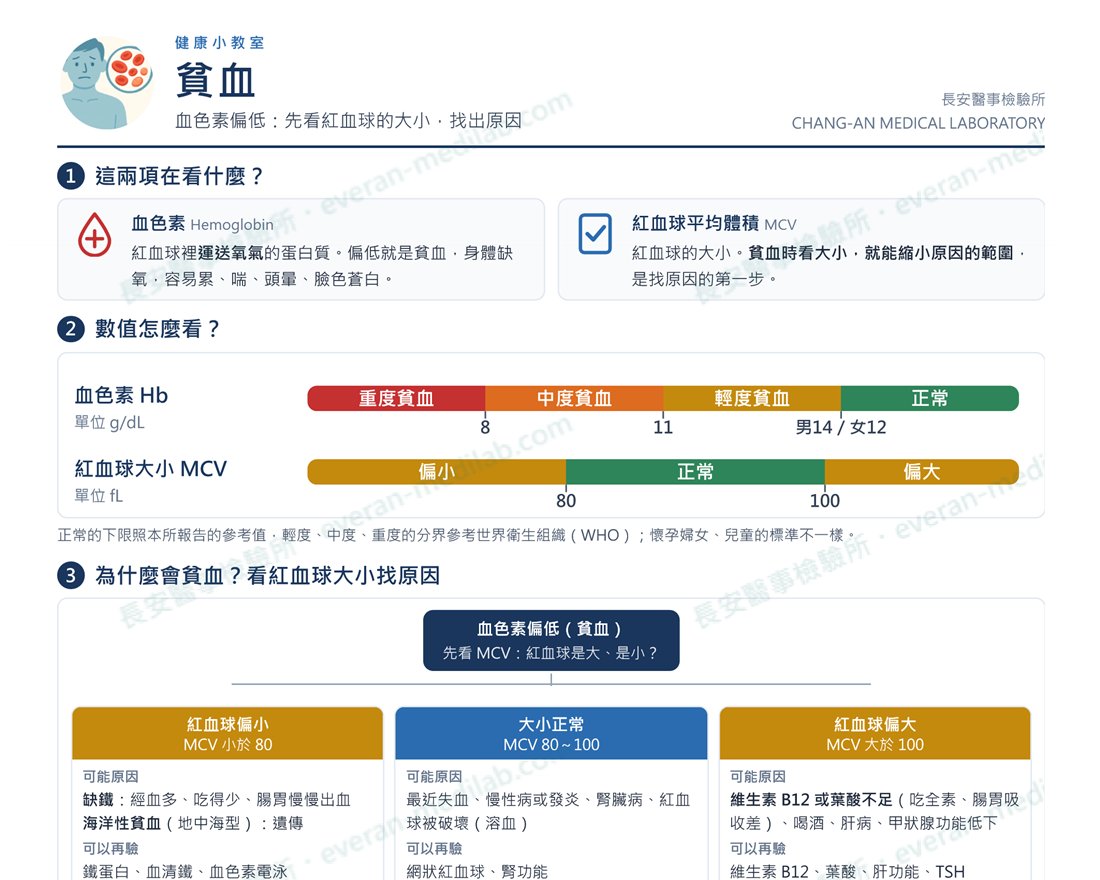The width and height of the screenshot is (1100, 880).
Task: Click the blue checkmark MCV icon
Action: [x=595, y=234]
